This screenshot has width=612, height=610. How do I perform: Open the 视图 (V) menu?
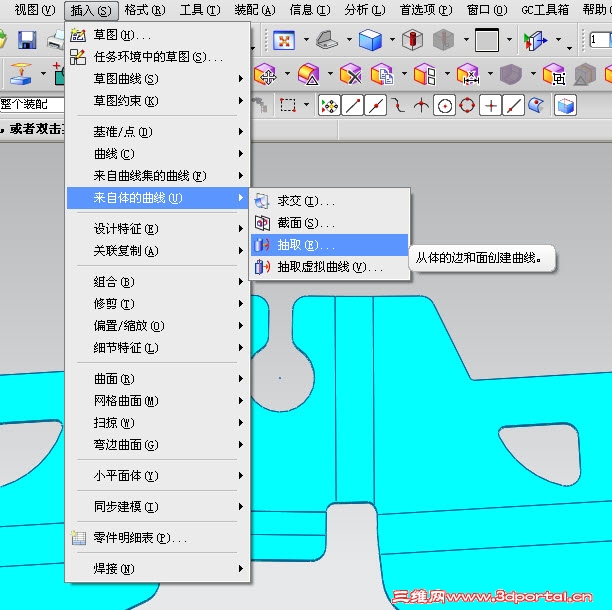pyautogui.click(x=35, y=10)
